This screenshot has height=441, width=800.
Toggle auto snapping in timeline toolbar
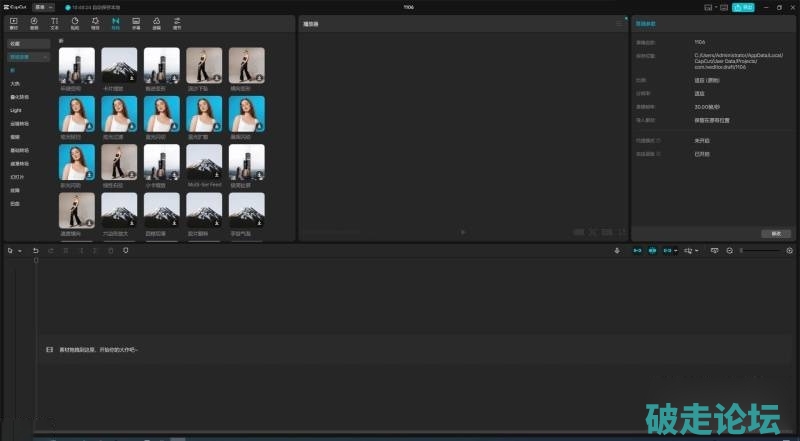coord(653,250)
